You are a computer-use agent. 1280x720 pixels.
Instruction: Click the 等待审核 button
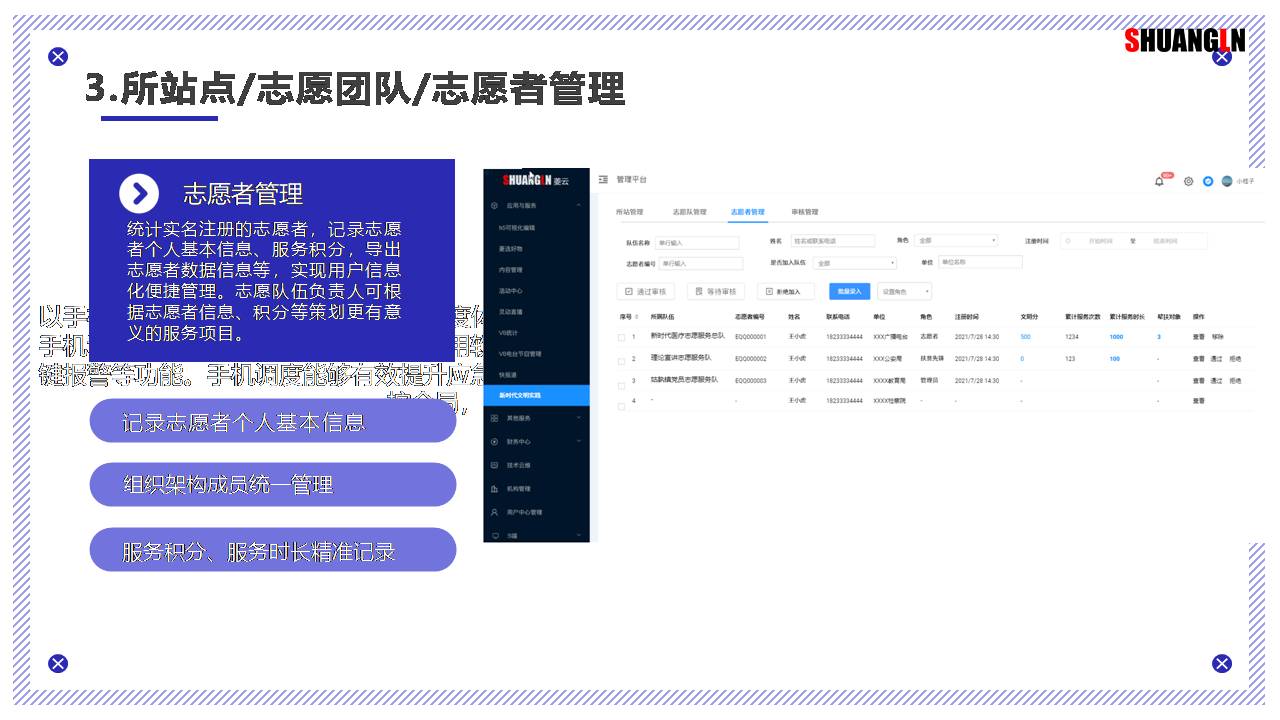[715, 292]
